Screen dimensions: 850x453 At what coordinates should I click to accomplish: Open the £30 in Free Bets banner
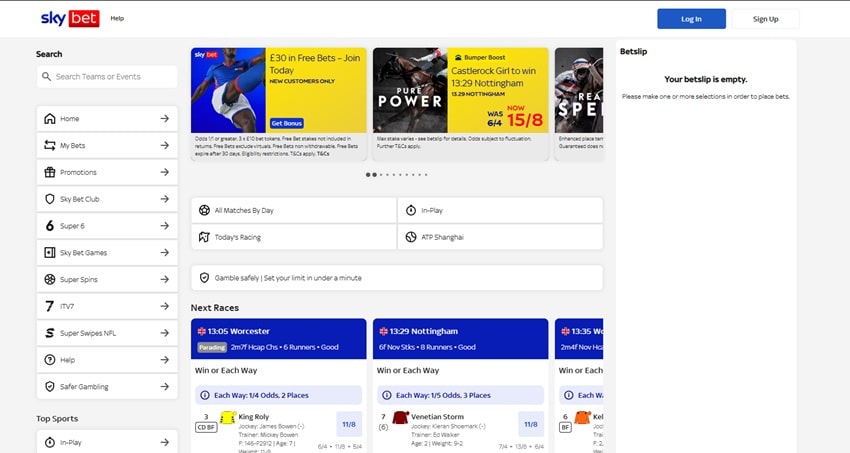[x=279, y=104]
